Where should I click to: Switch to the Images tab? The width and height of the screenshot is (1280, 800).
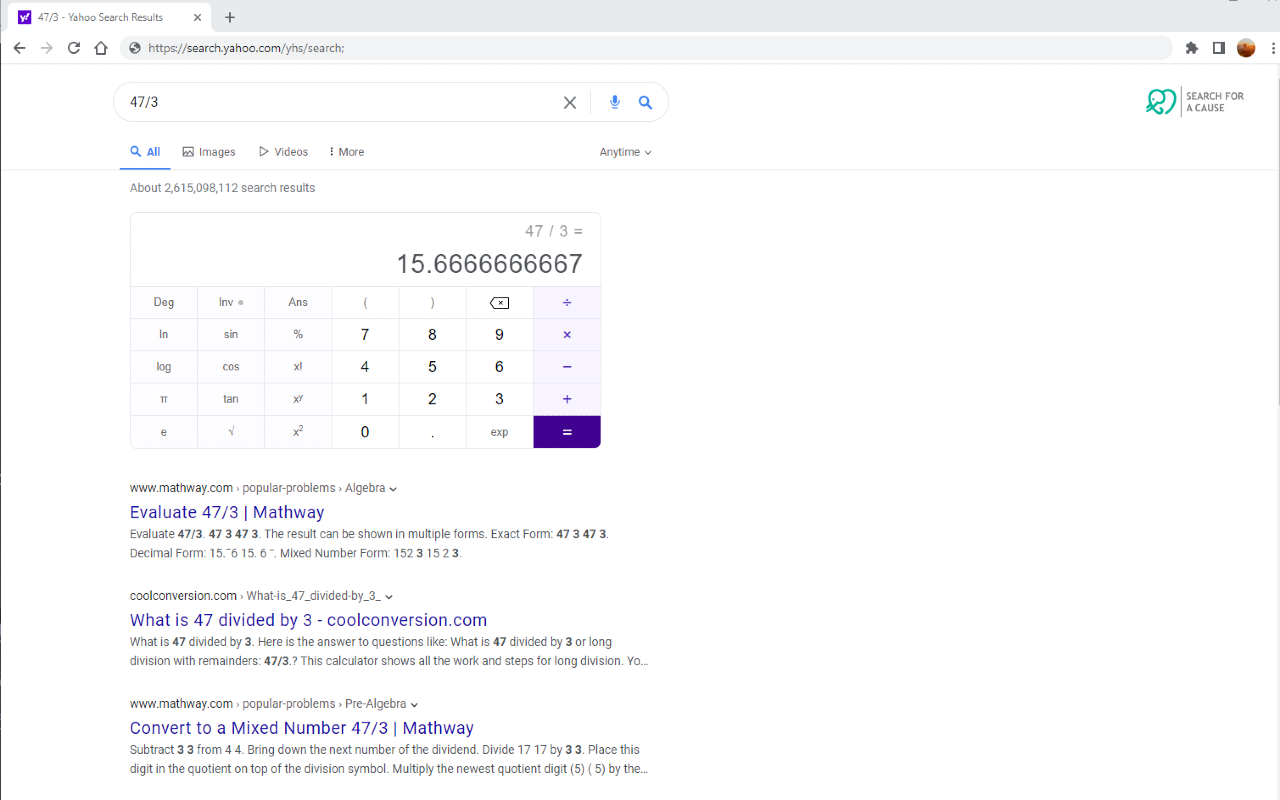point(209,152)
